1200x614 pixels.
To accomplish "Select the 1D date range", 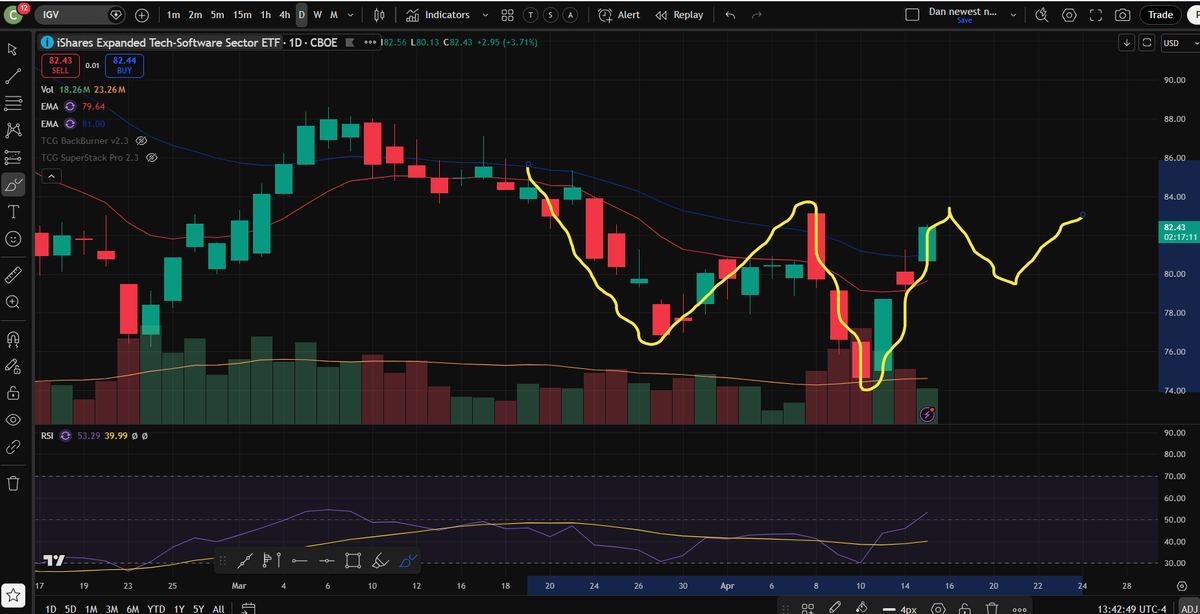I will tap(50, 608).
